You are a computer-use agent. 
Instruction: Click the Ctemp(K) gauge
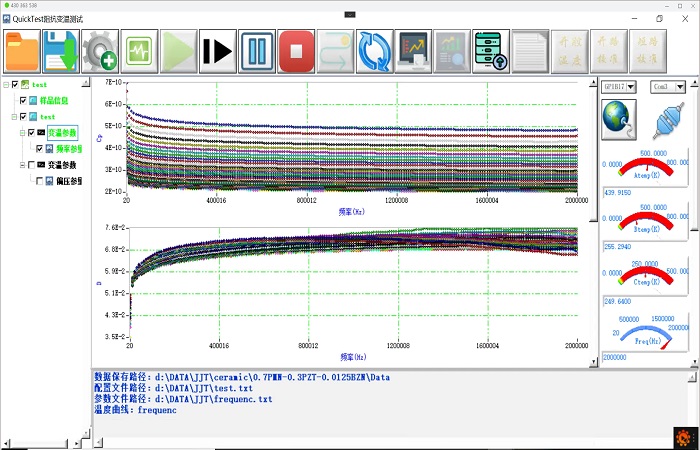click(x=645, y=275)
